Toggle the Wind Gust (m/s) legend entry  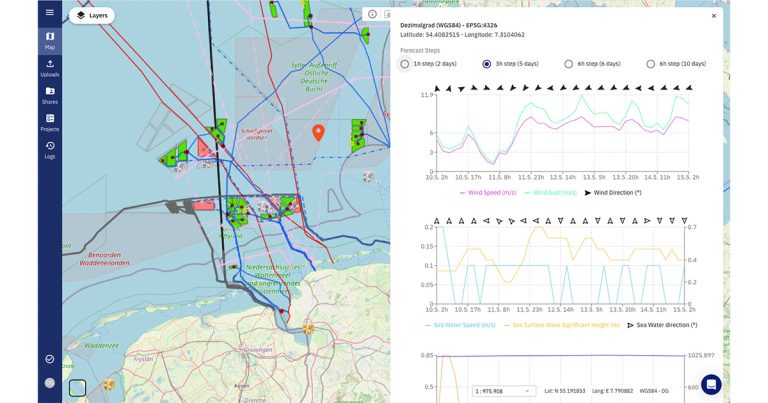tap(551, 193)
